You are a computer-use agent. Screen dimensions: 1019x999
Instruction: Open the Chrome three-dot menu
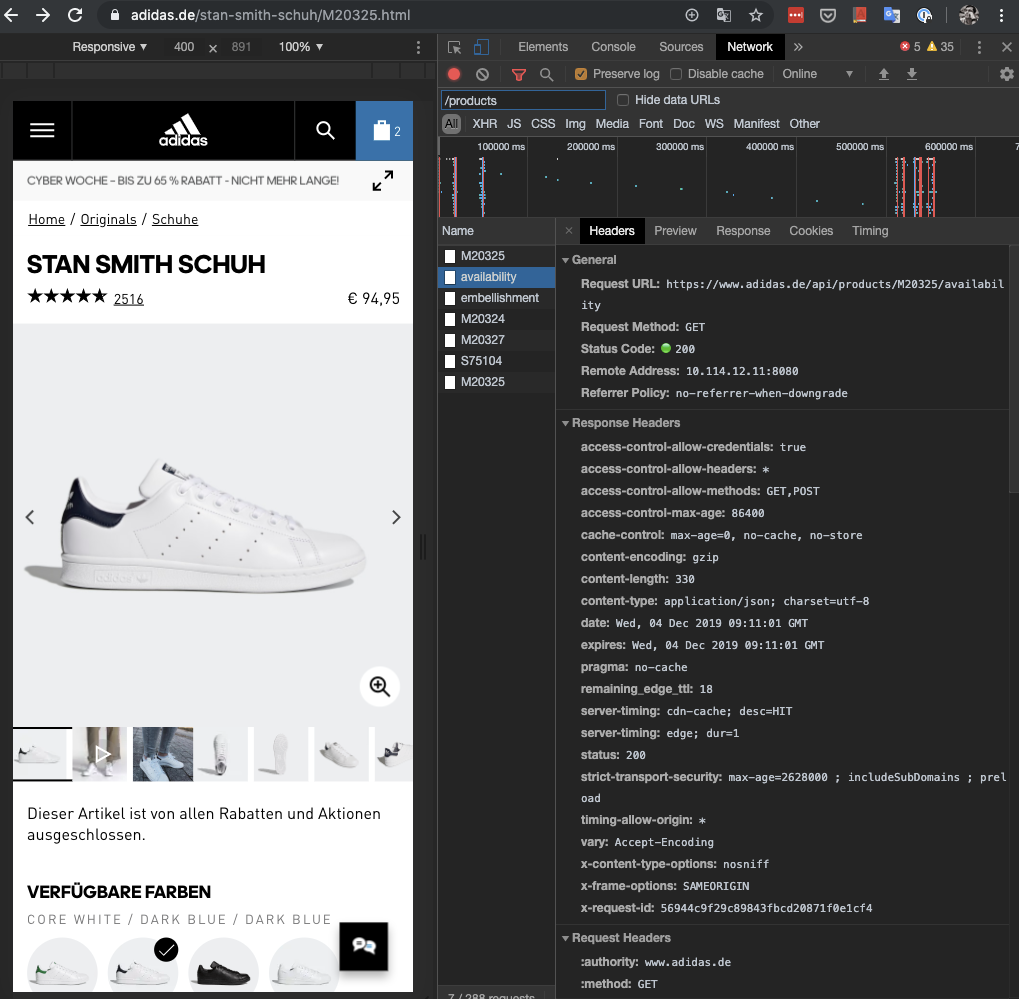(1001, 15)
